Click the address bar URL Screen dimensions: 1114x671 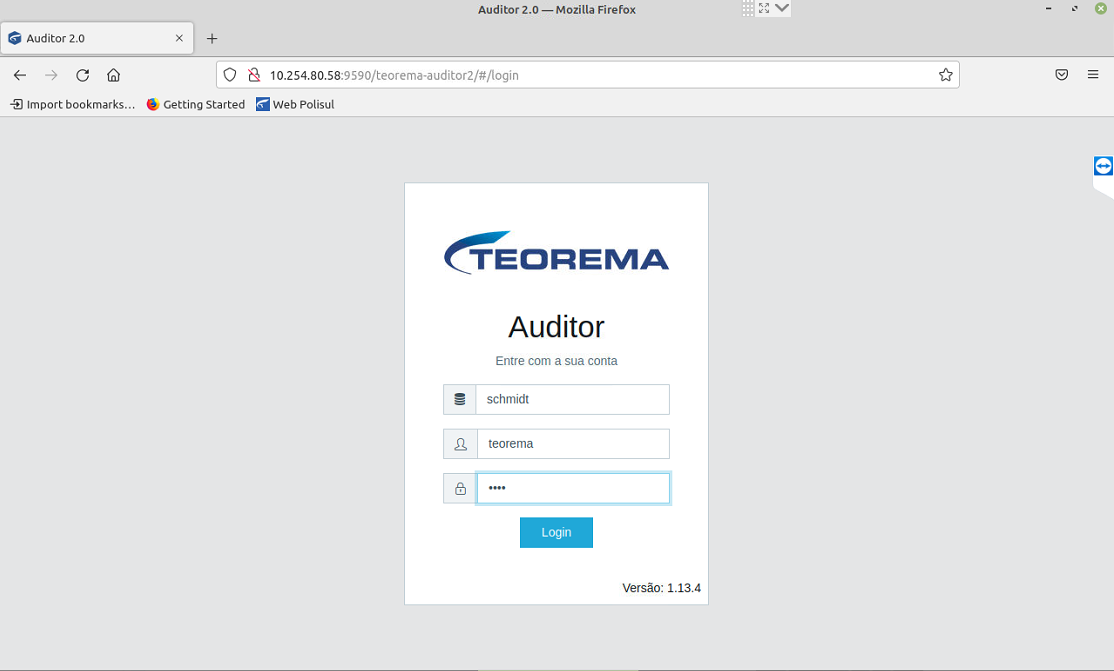(x=394, y=75)
